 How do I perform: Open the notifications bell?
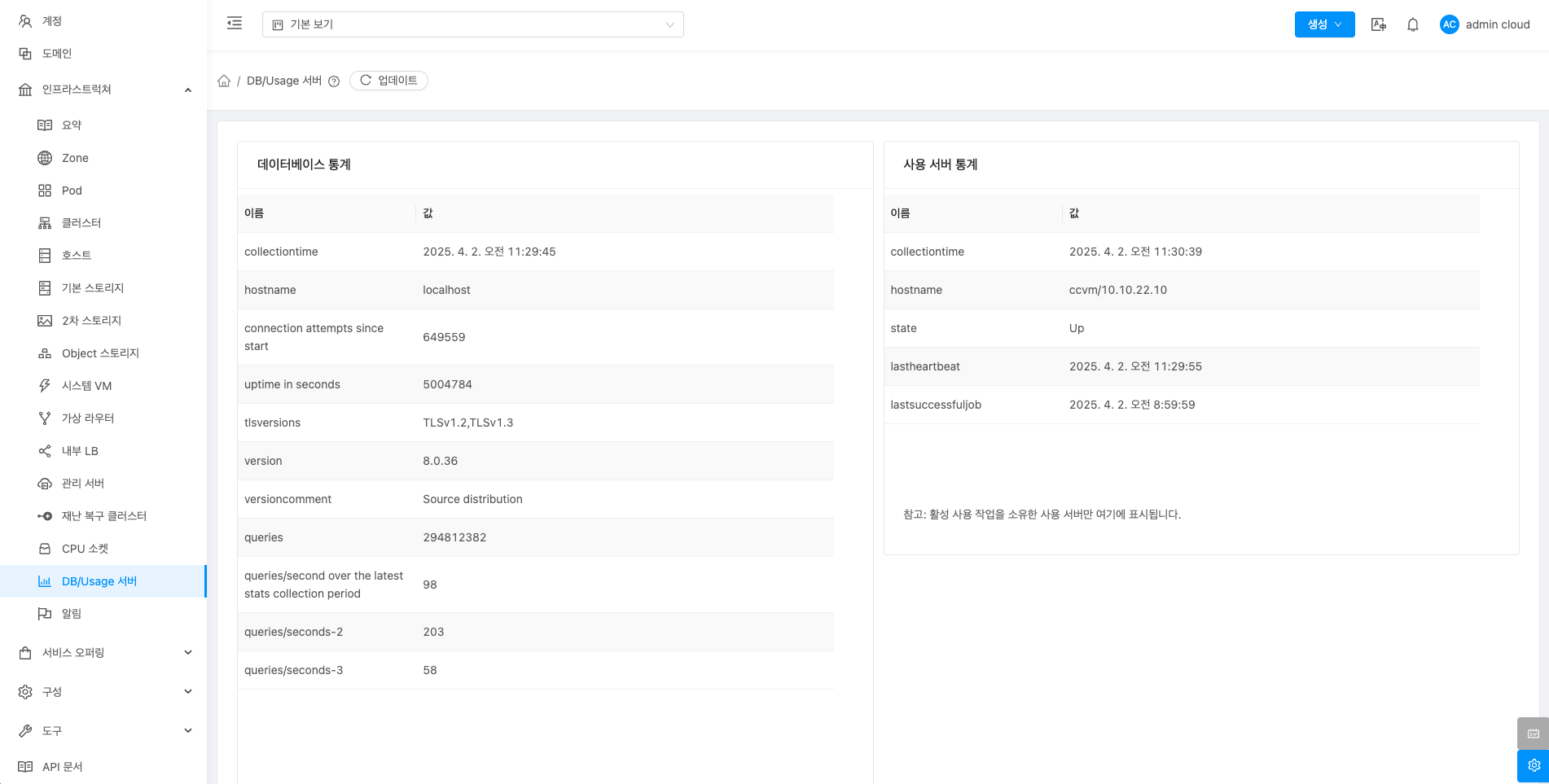(x=1413, y=24)
